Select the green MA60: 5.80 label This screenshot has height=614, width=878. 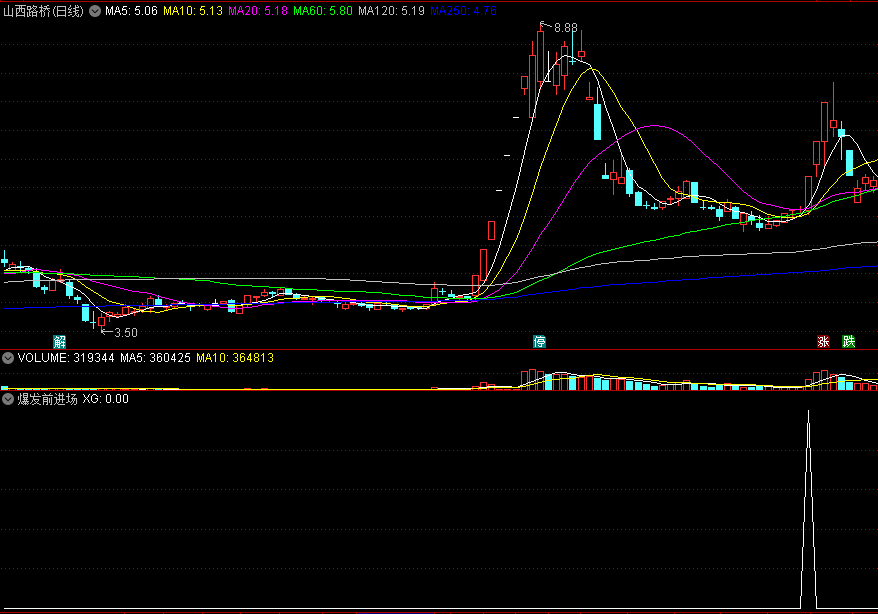[x=323, y=11]
